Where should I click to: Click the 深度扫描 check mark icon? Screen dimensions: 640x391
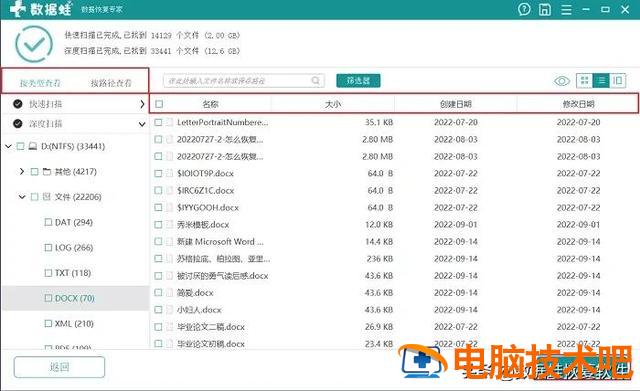coord(18,123)
